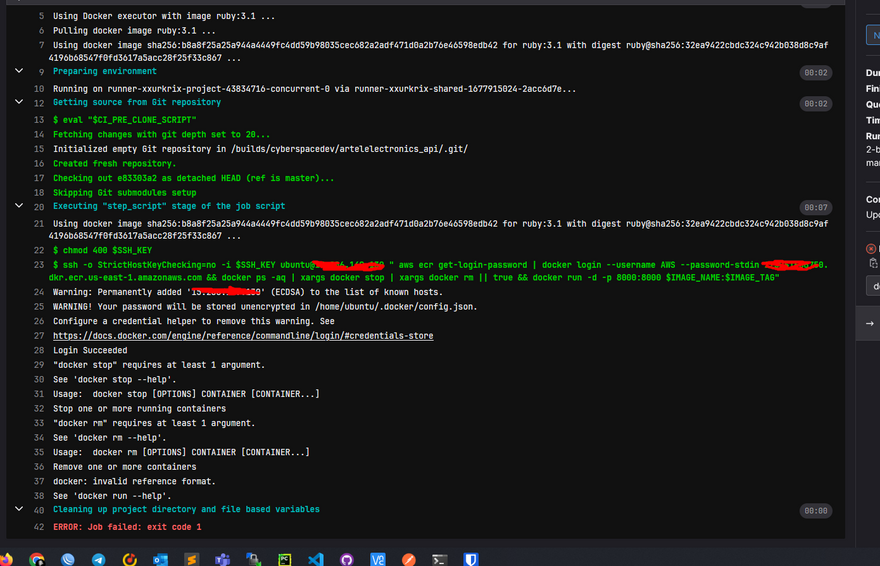Open the docs.docker.com credentials-store link

pyautogui.click(x=243, y=336)
